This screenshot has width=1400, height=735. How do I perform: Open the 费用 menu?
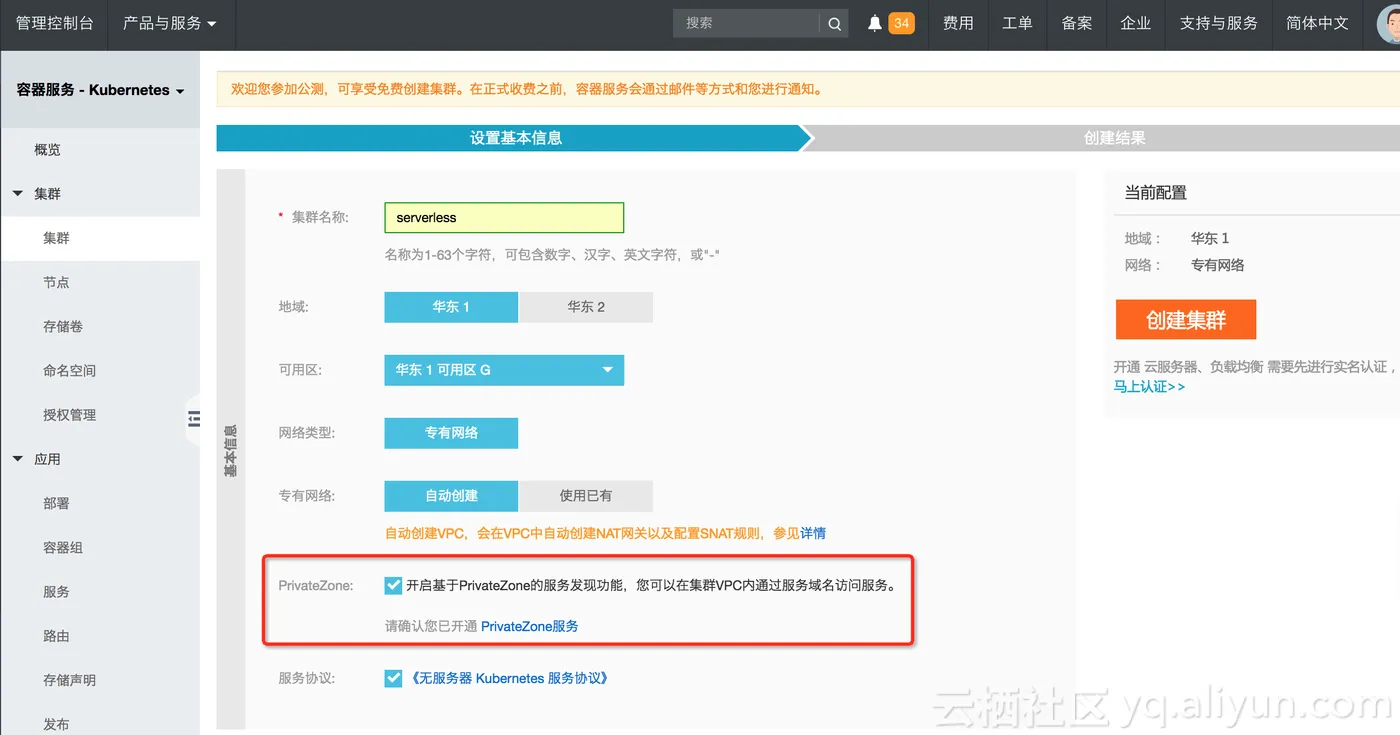coord(958,23)
